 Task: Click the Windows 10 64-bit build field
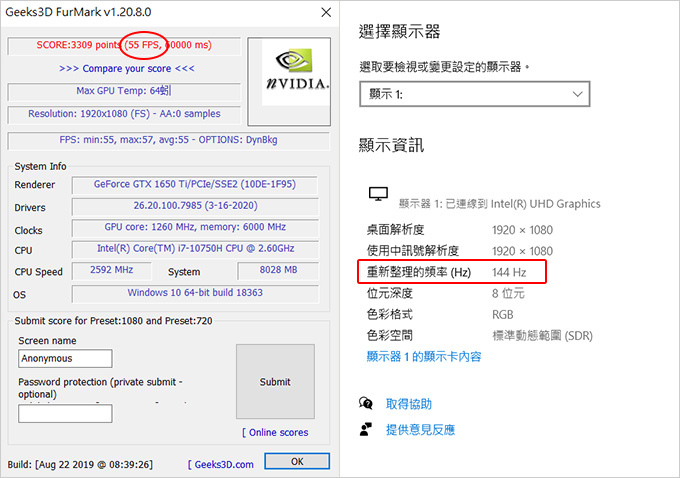point(195,293)
